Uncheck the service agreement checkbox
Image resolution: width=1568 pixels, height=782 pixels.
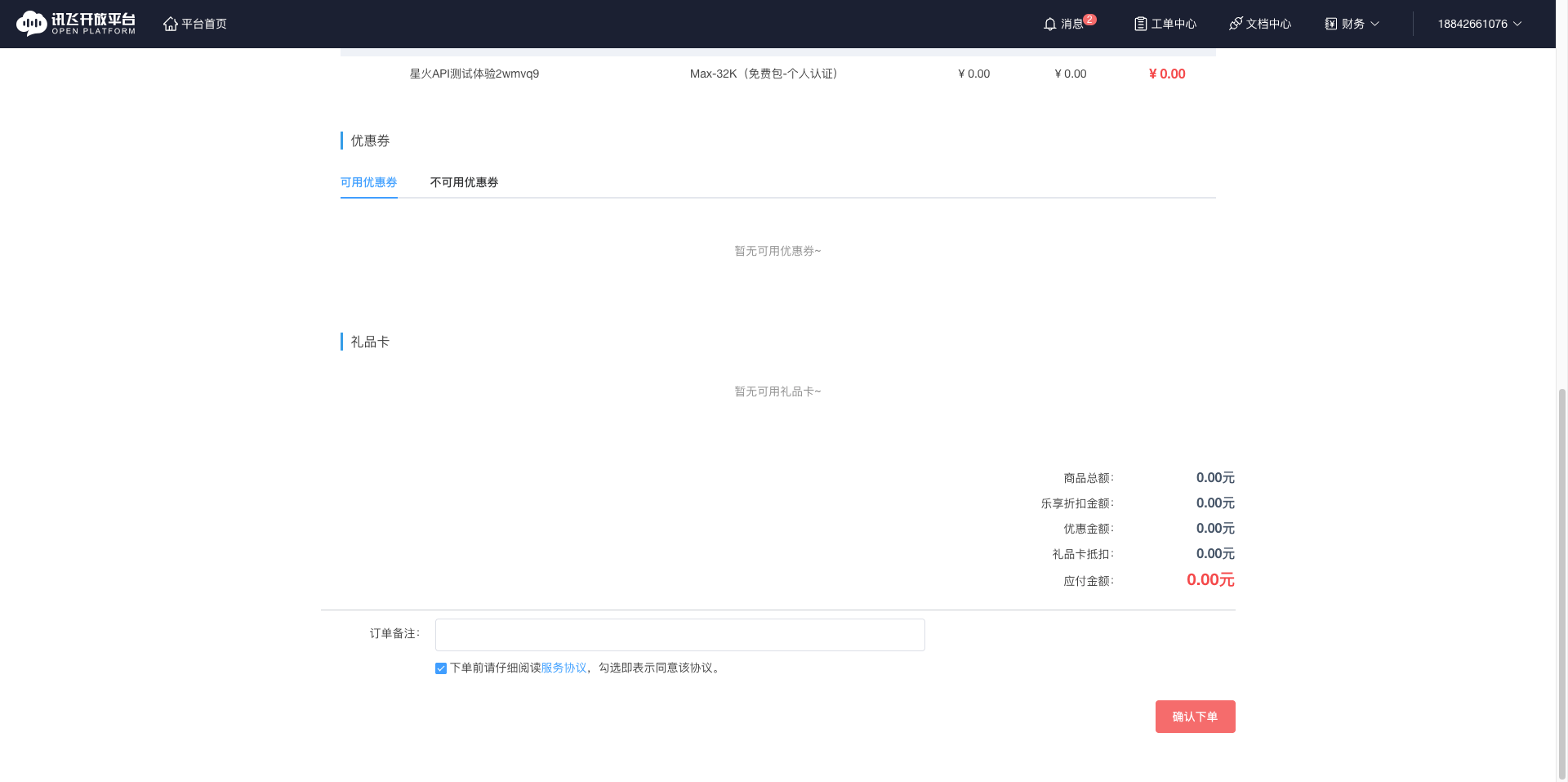[x=440, y=668]
